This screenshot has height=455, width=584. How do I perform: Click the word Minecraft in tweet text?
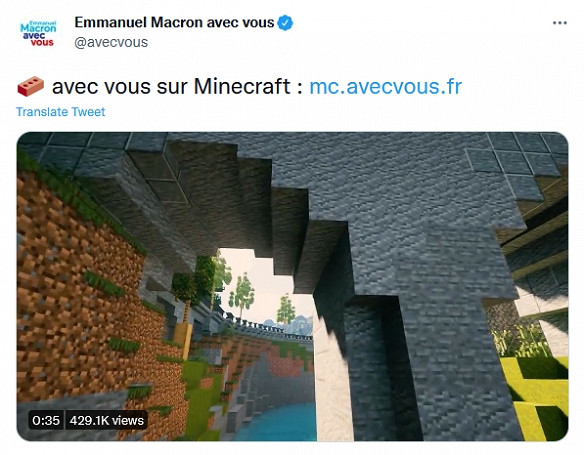pyautogui.click(x=242, y=86)
